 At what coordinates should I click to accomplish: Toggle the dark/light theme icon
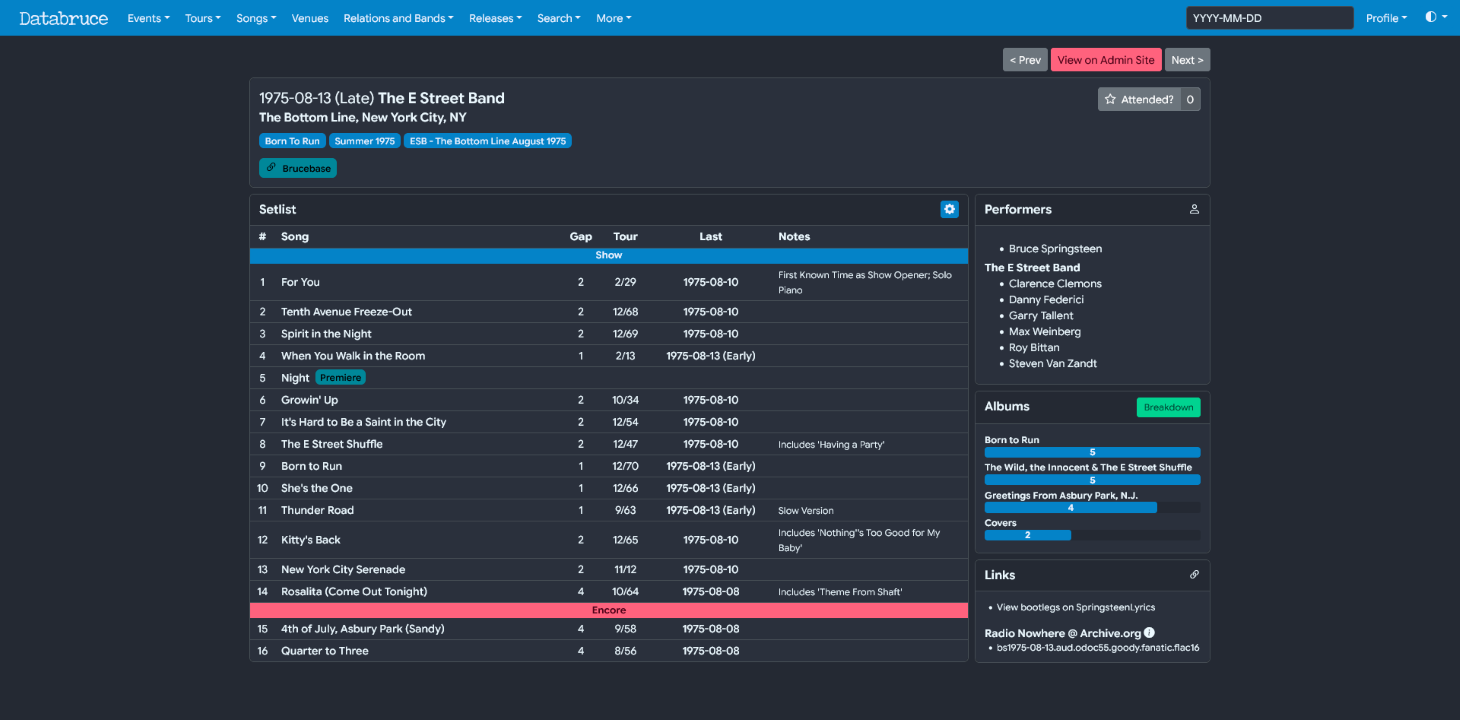(1431, 17)
